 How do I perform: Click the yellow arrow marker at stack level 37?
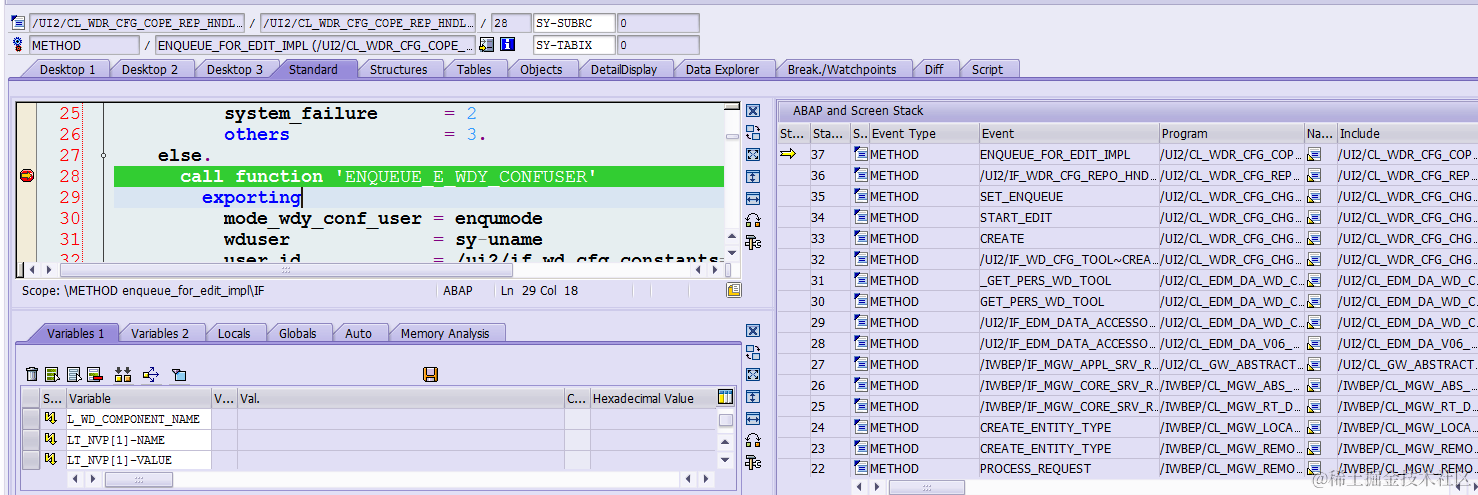788,154
